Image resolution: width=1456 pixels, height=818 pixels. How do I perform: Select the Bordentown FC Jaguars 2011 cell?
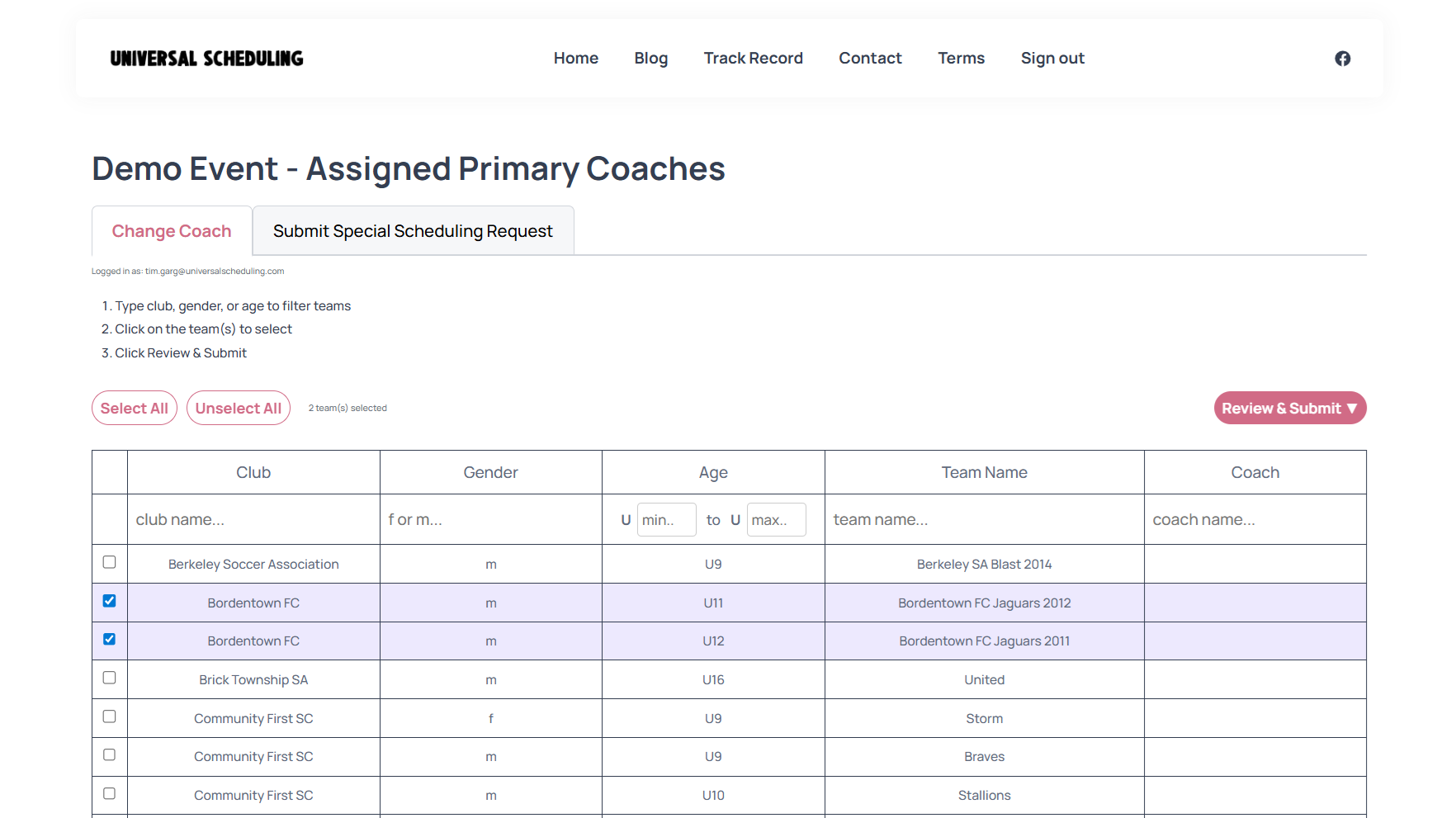985,641
